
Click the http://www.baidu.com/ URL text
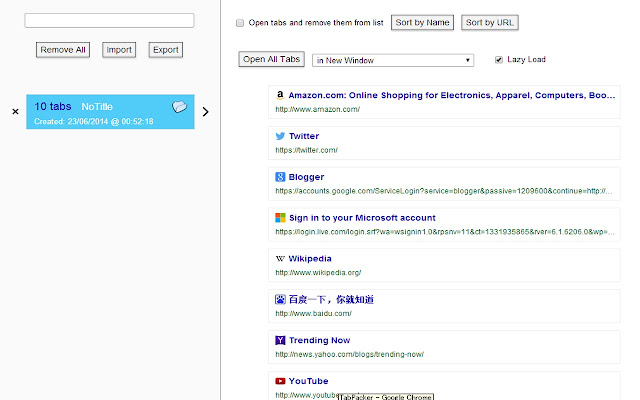click(x=313, y=313)
